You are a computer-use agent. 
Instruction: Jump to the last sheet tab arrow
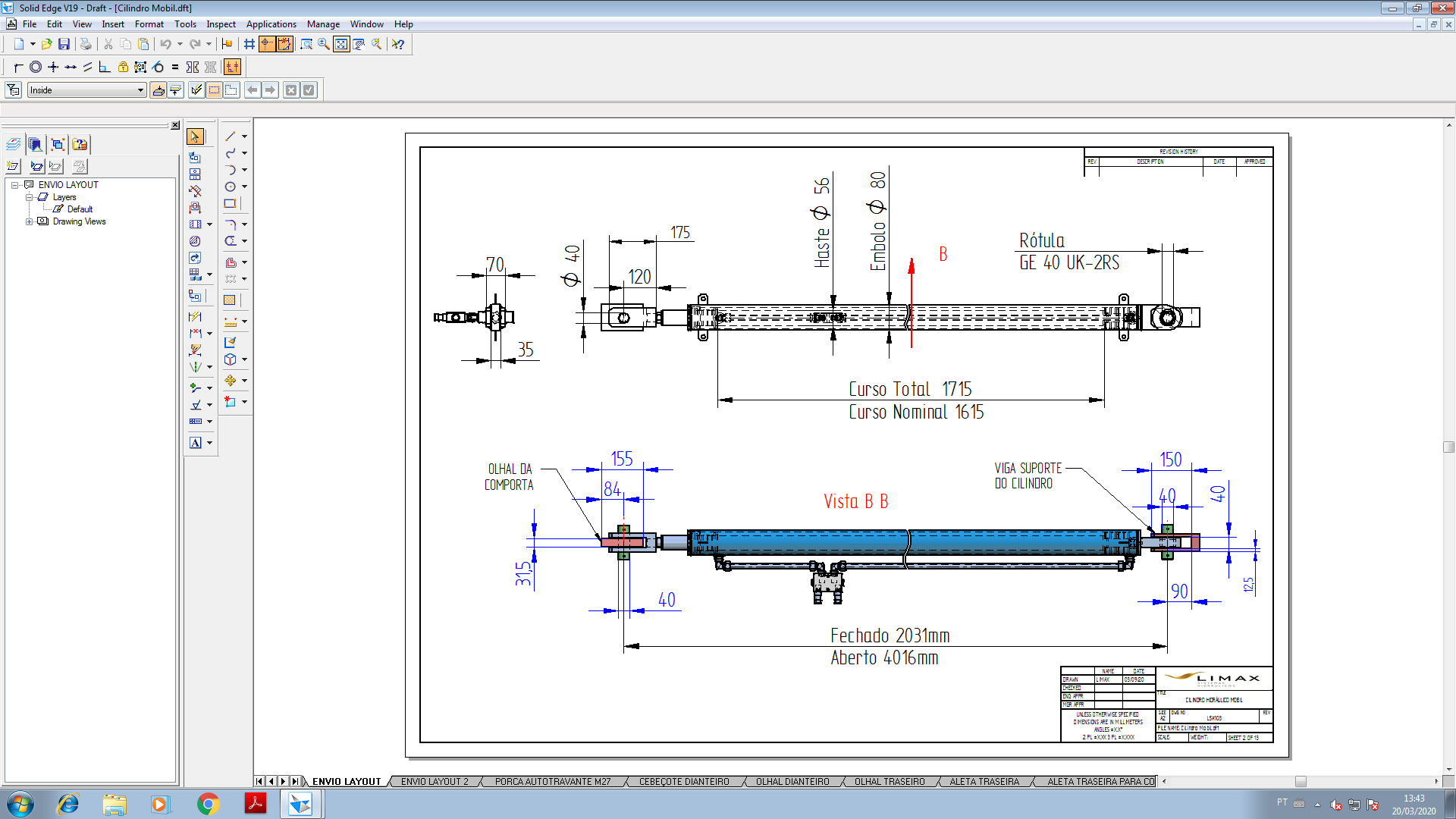(x=296, y=781)
